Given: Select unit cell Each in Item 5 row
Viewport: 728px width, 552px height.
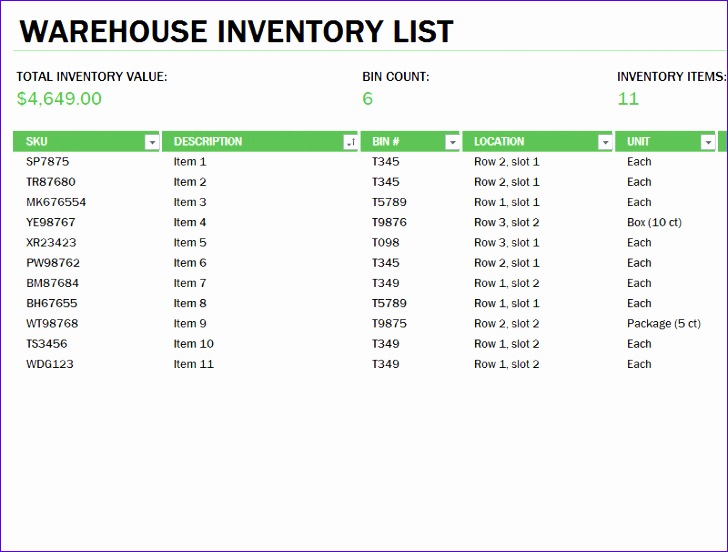Looking at the screenshot, I should 639,242.
